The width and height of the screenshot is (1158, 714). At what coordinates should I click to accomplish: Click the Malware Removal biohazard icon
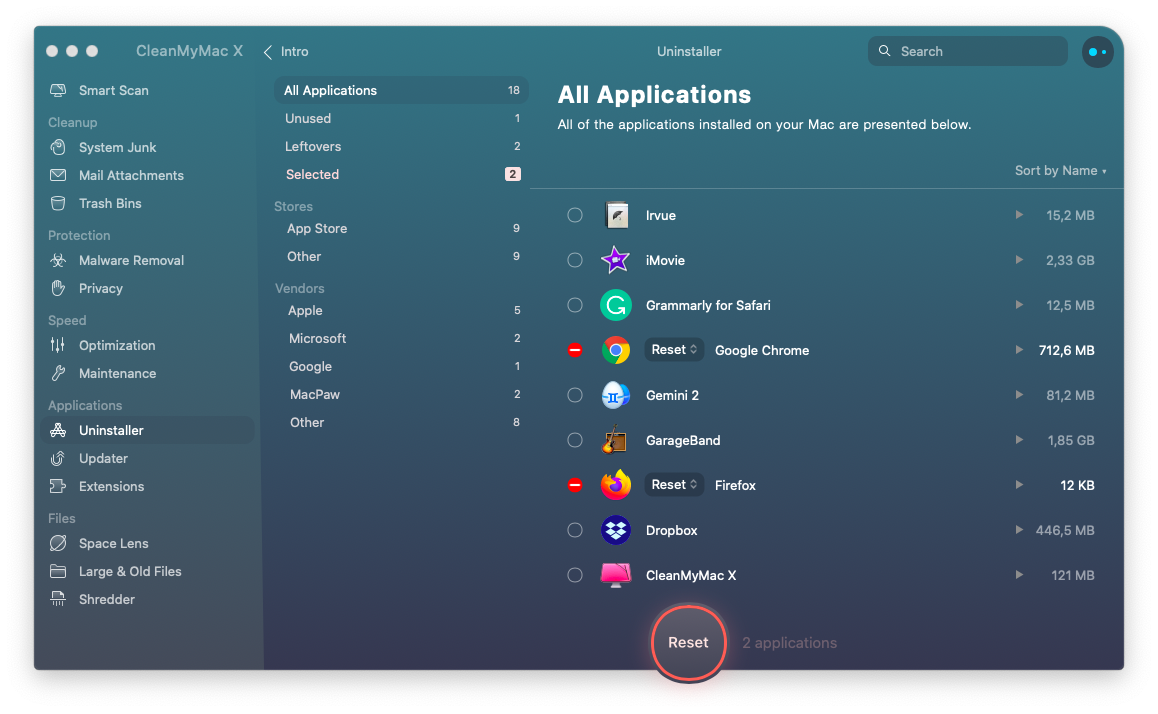[58, 260]
